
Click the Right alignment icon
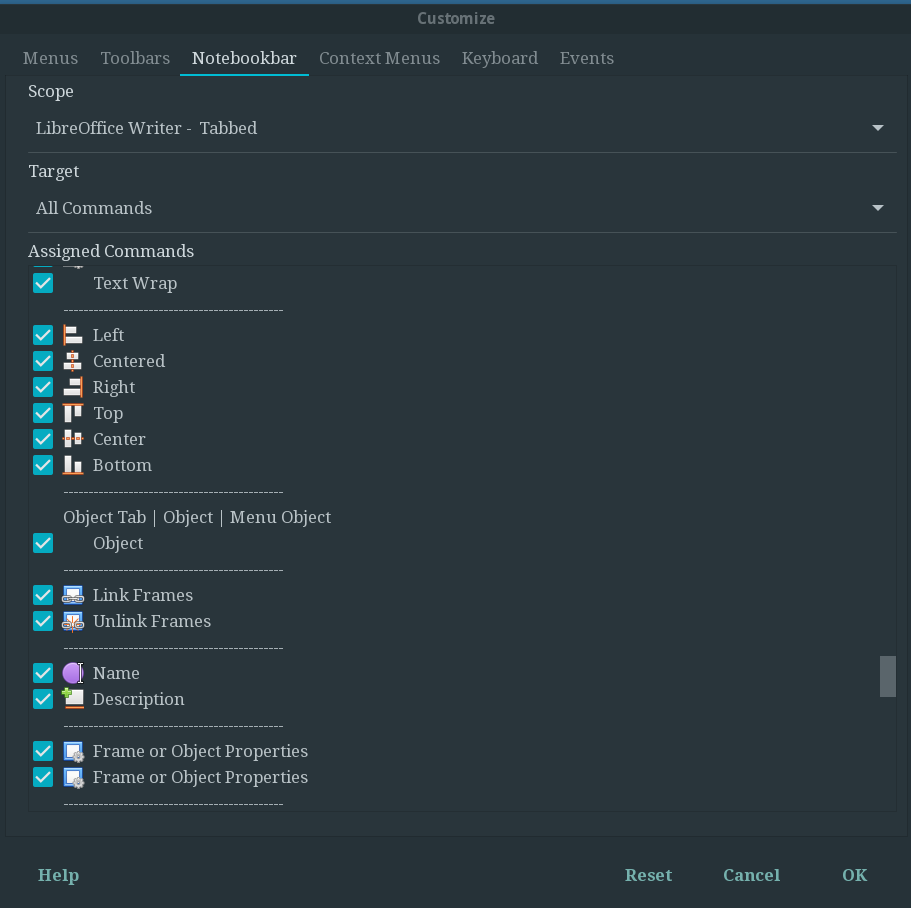73,387
